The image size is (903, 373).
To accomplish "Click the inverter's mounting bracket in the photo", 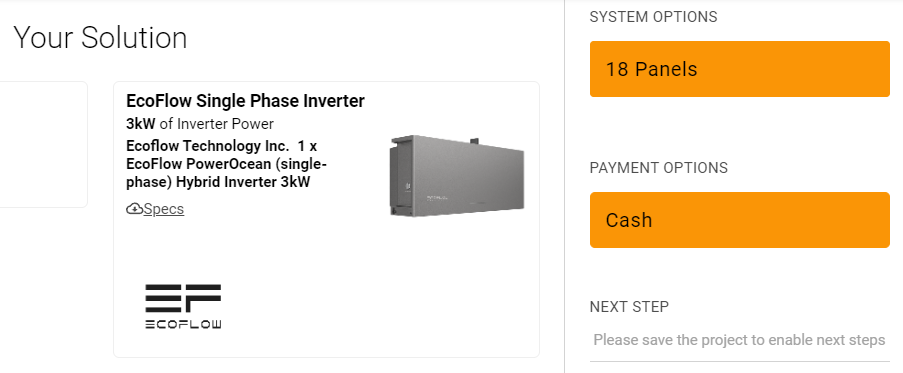I will [474, 140].
